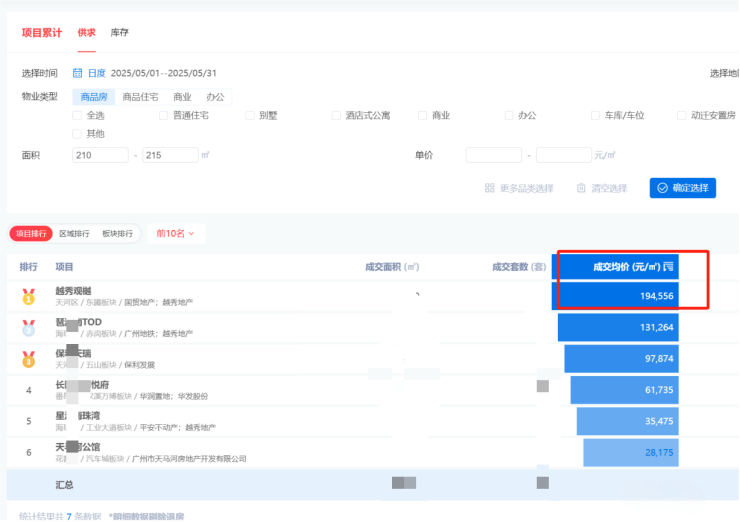Screen dimensions: 740x522
Task: Open the 越秀观樾 project link
Action: [73, 292]
